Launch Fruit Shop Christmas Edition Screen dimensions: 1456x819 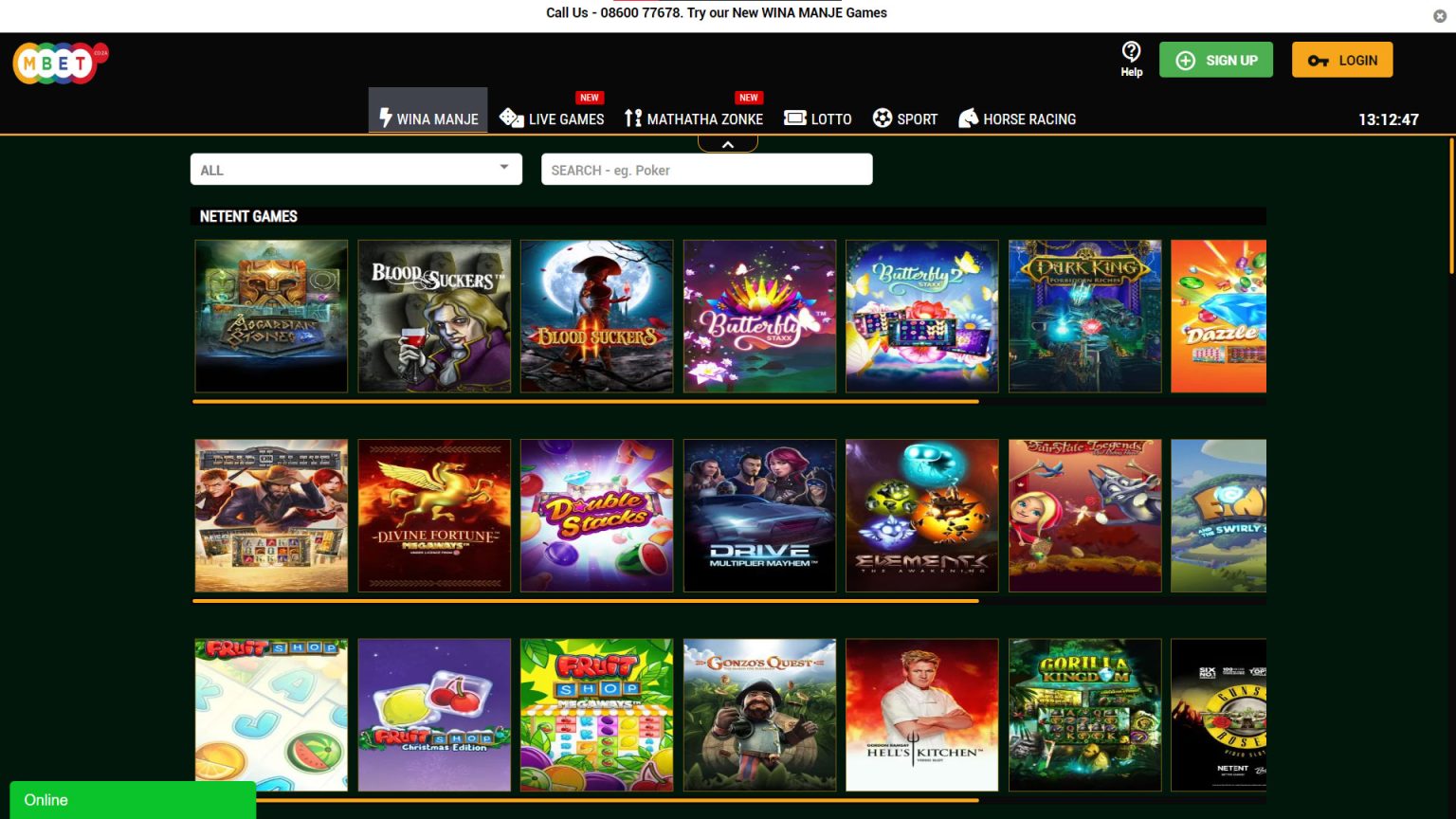pos(434,715)
